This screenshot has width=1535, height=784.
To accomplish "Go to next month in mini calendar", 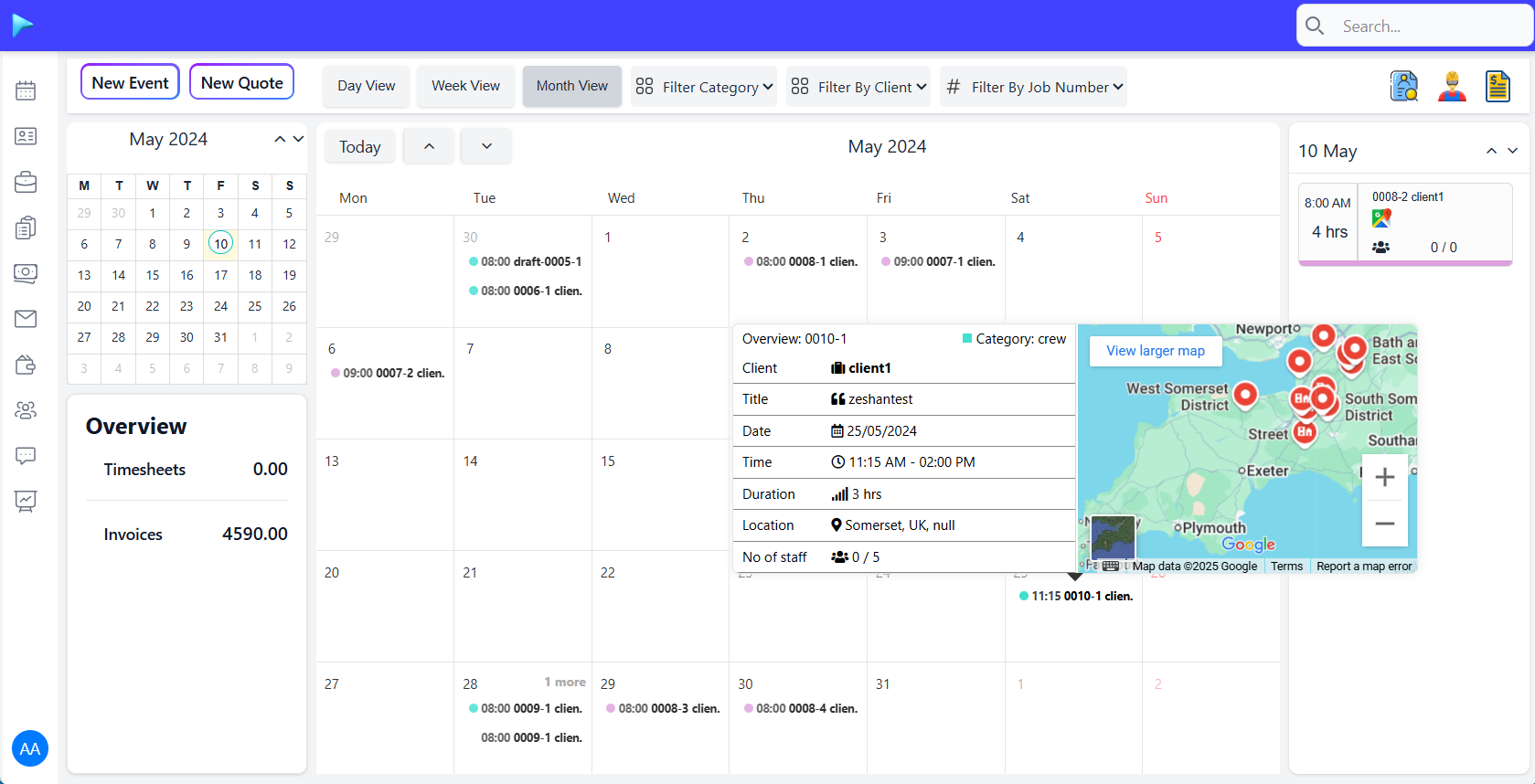I will pos(298,139).
